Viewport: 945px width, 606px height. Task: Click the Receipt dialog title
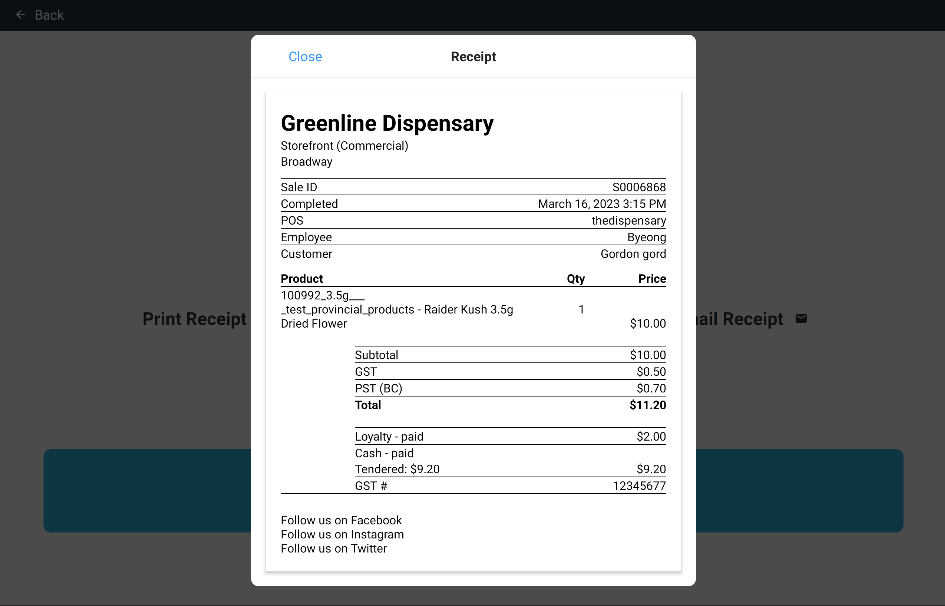(473, 57)
